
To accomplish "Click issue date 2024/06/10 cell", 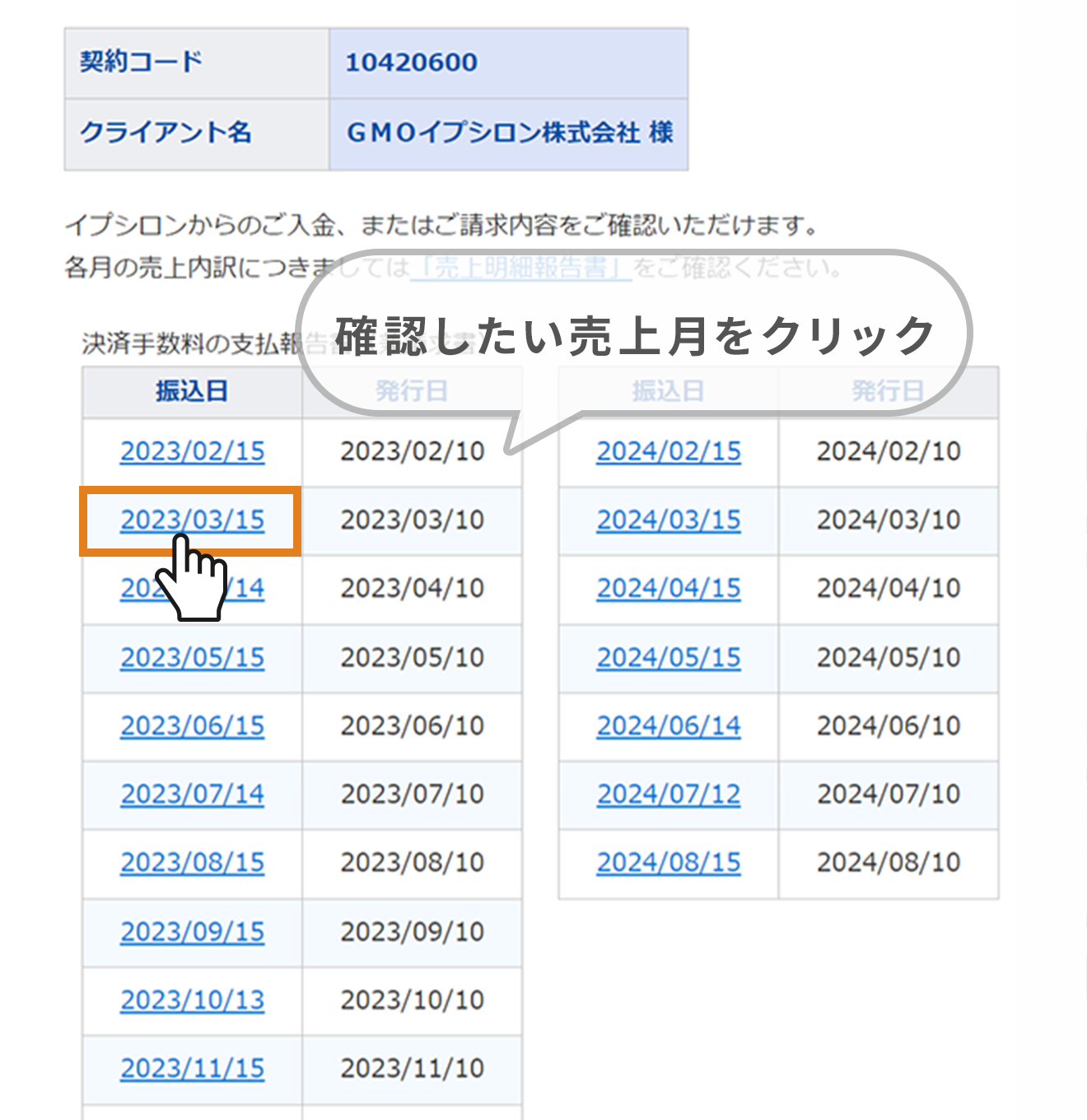I will (889, 726).
